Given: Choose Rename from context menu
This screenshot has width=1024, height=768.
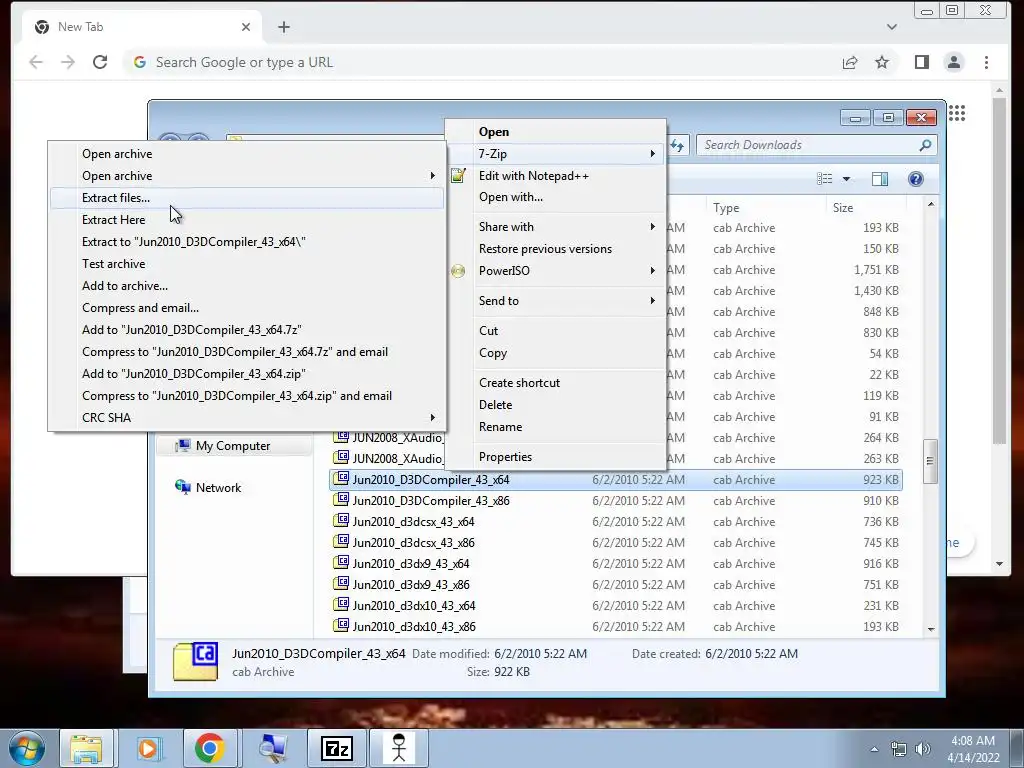Looking at the screenshot, I should coord(555,427).
